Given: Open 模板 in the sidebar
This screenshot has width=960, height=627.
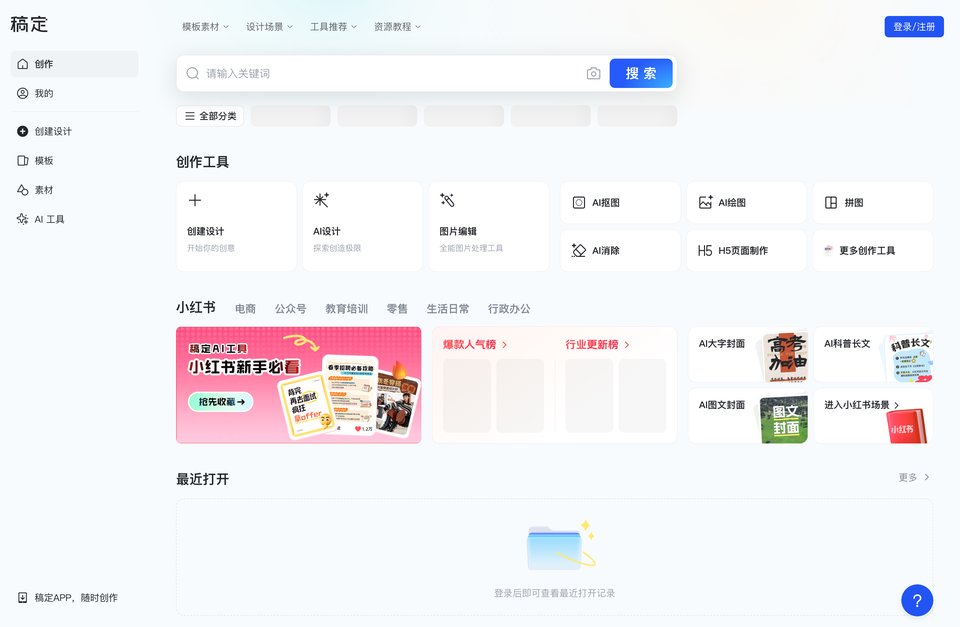Looking at the screenshot, I should (75, 160).
